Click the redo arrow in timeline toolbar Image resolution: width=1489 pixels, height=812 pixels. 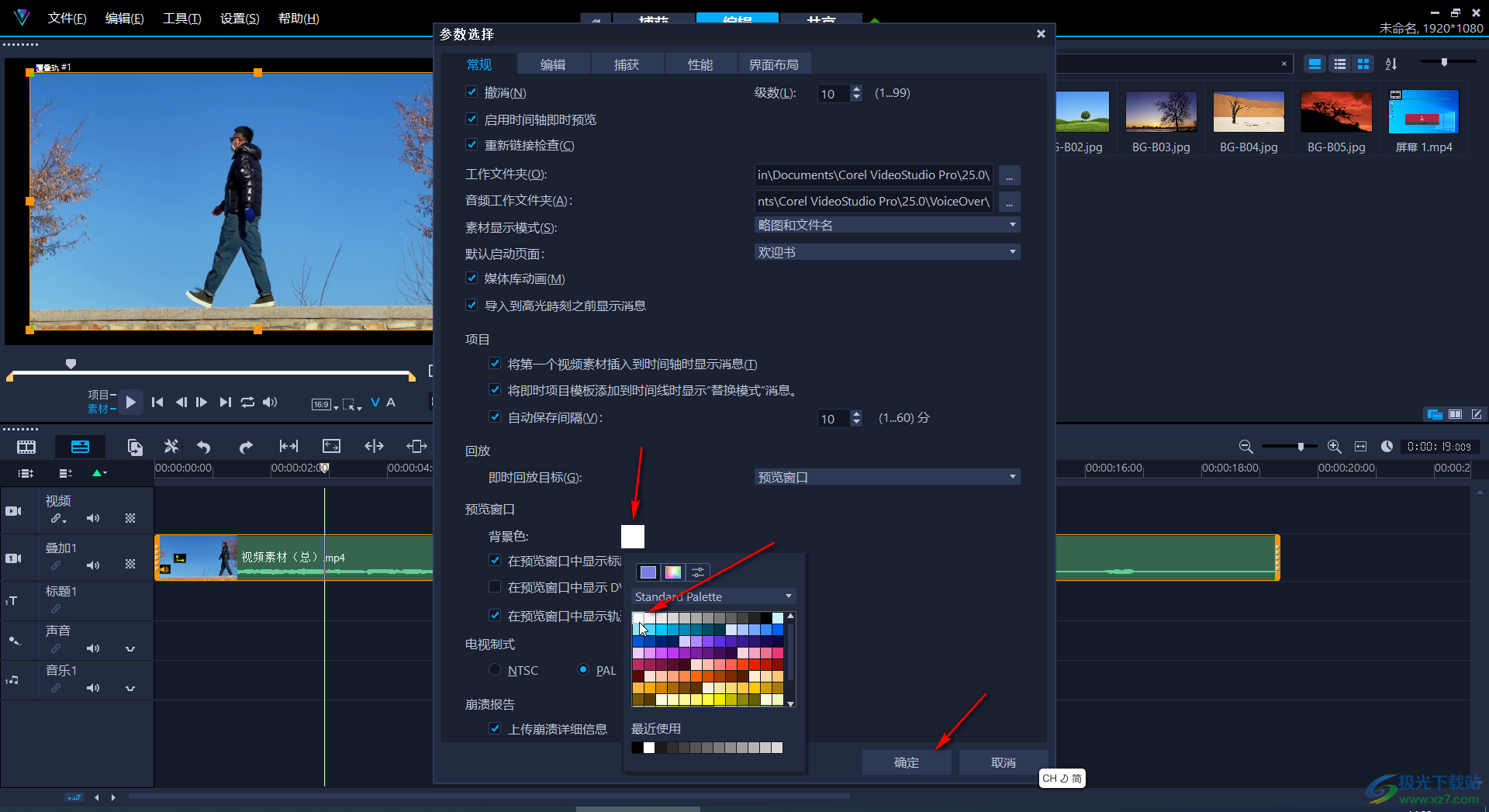click(246, 447)
